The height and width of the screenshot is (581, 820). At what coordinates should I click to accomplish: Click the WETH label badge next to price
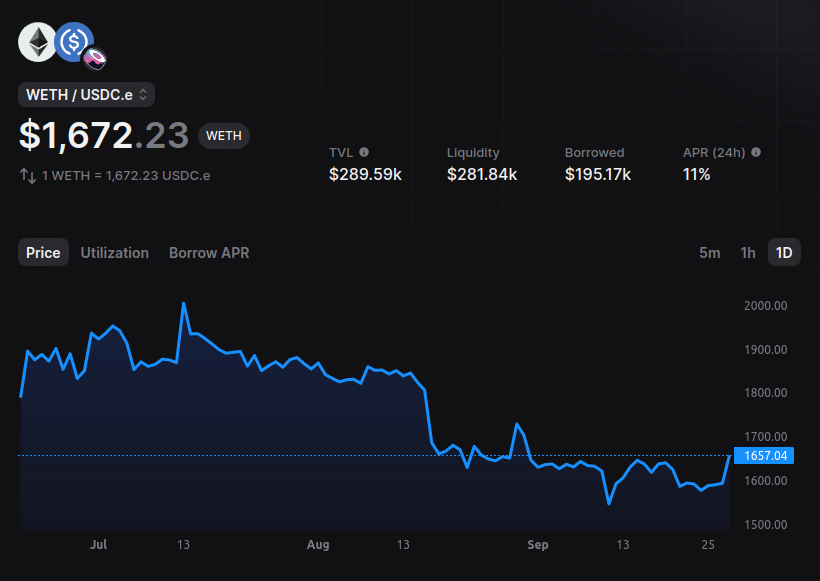tap(223, 135)
